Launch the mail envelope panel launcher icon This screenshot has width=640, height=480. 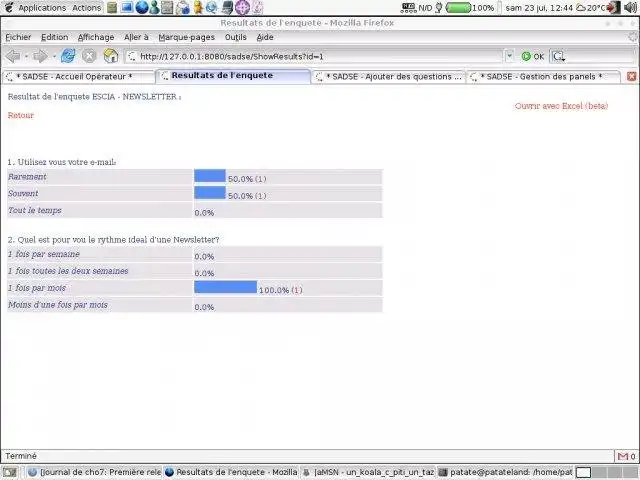(x=183, y=7)
